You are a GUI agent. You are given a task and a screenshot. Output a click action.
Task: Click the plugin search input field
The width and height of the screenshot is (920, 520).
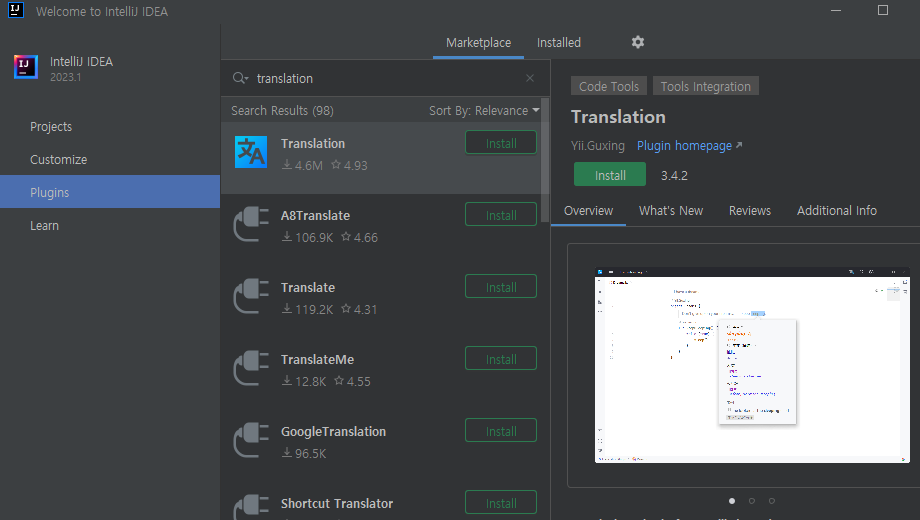pos(387,78)
